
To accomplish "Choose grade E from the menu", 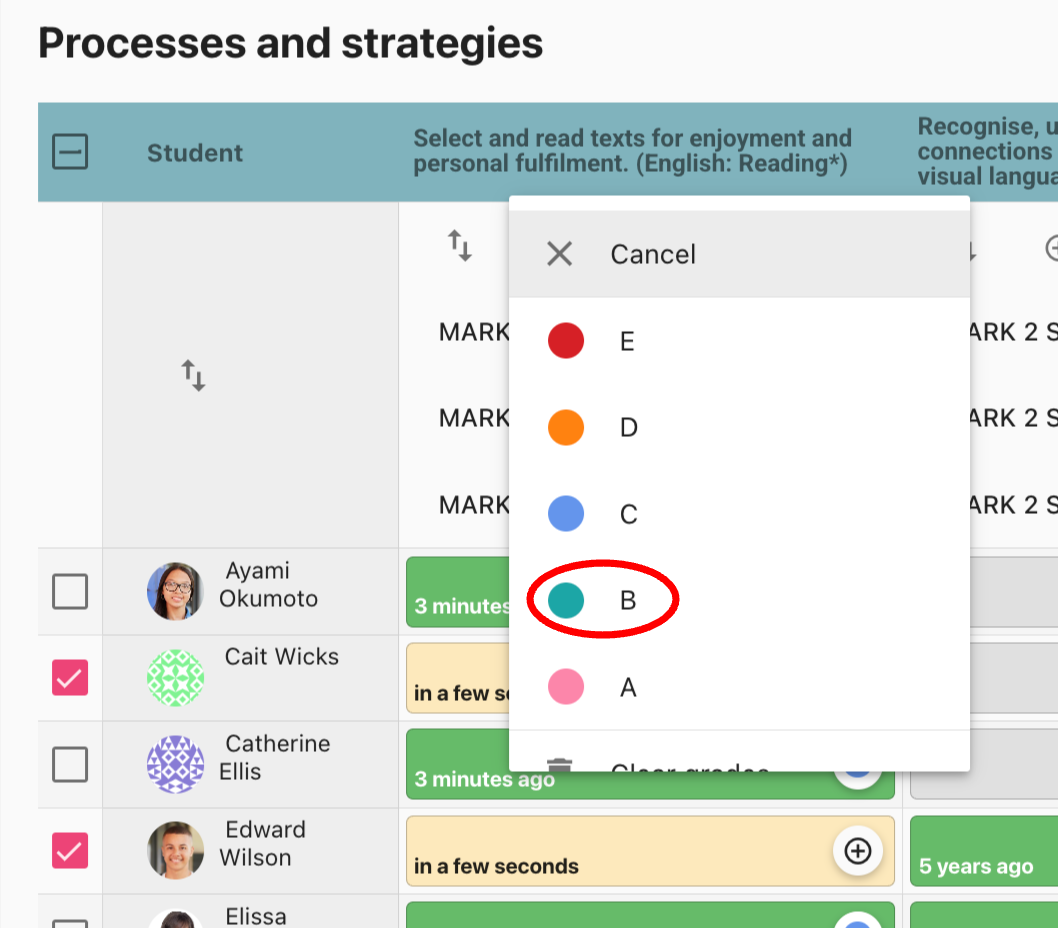I will [627, 341].
